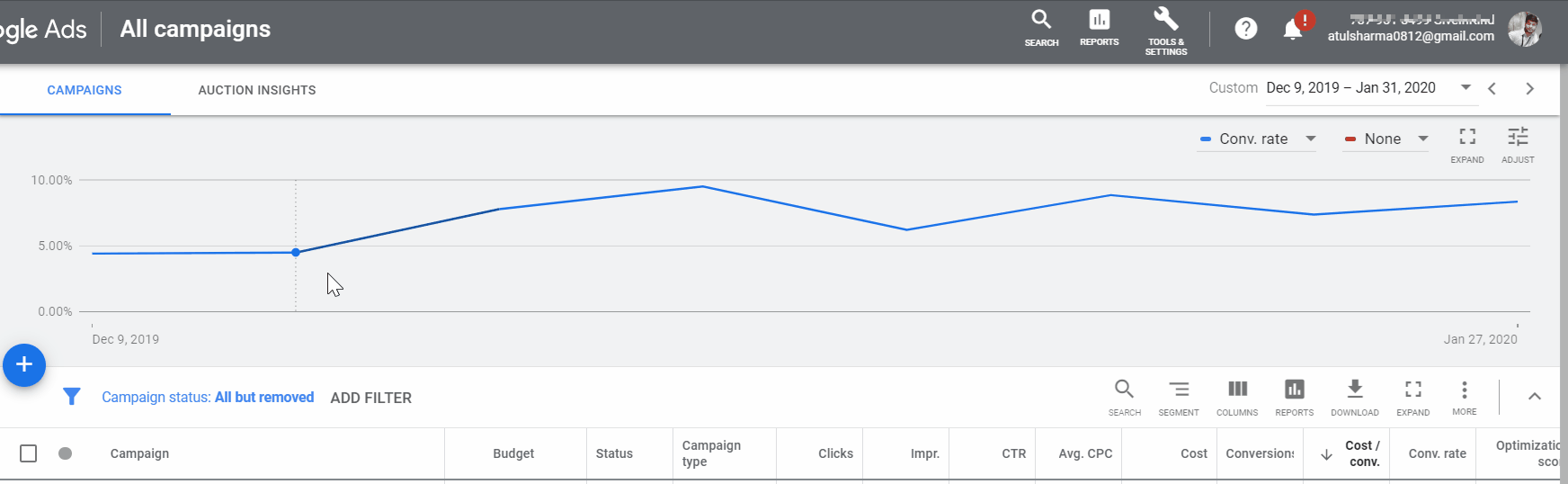1568x484 pixels.
Task: Click Campaign status All but removed filter
Action: (207, 398)
